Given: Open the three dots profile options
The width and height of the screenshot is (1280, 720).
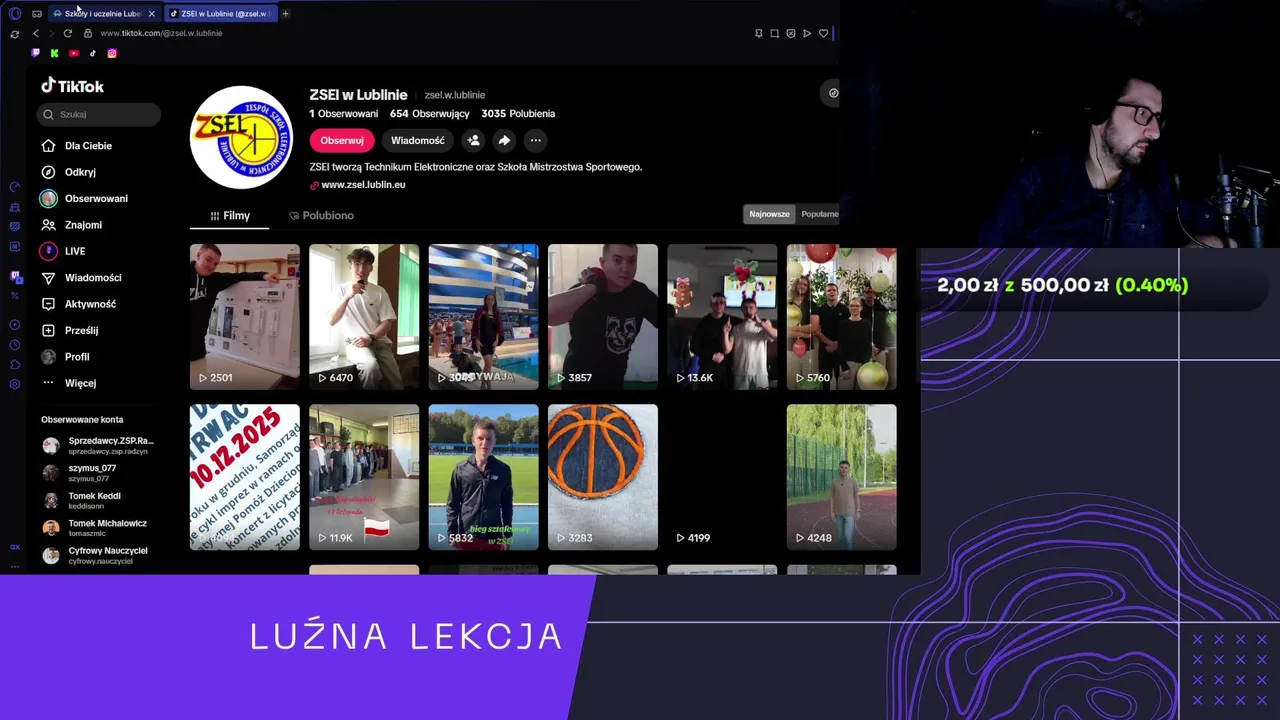Looking at the screenshot, I should click(x=536, y=141).
